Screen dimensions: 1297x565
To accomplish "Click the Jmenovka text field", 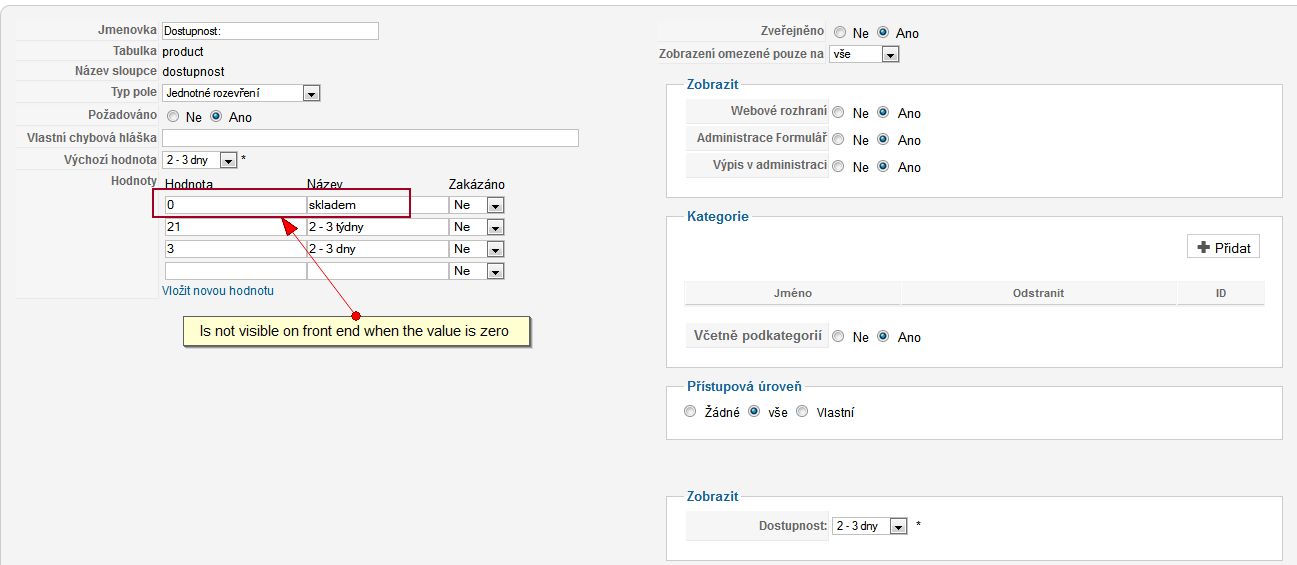I will (x=270, y=31).
